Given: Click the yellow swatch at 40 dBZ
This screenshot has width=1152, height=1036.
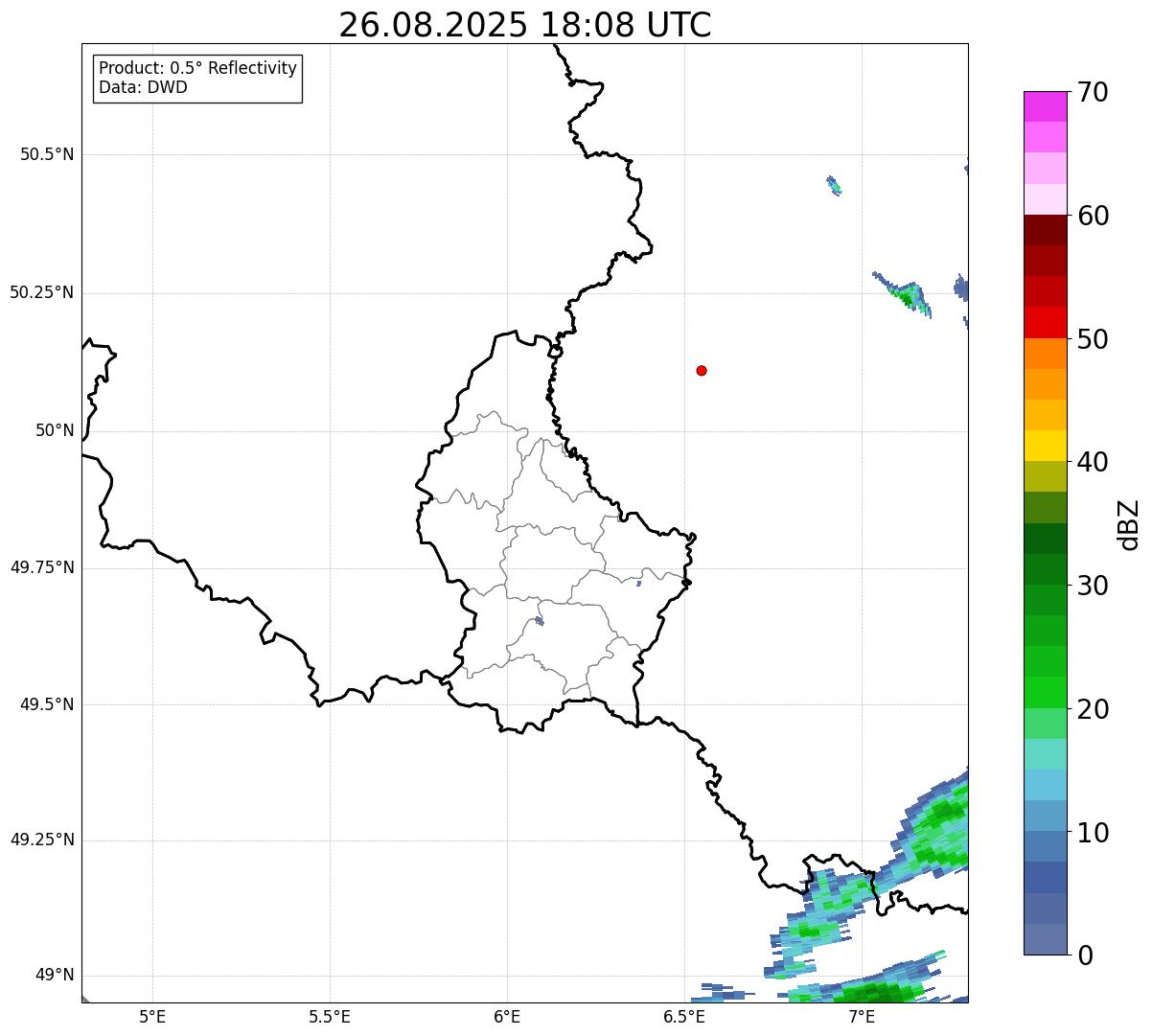Looking at the screenshot, I should pos(1045,446).
